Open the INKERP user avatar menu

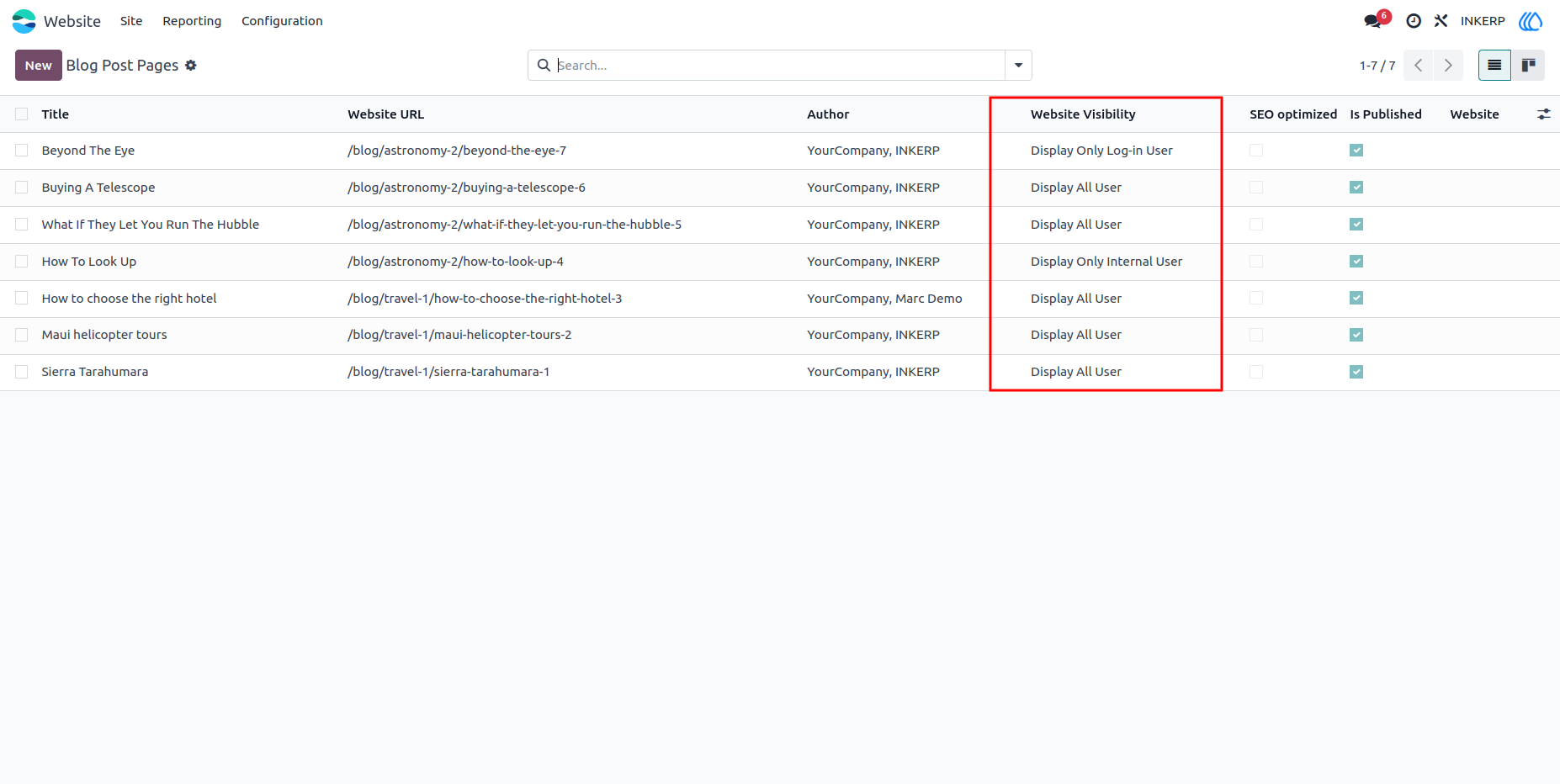click(x=1531, y=21)
